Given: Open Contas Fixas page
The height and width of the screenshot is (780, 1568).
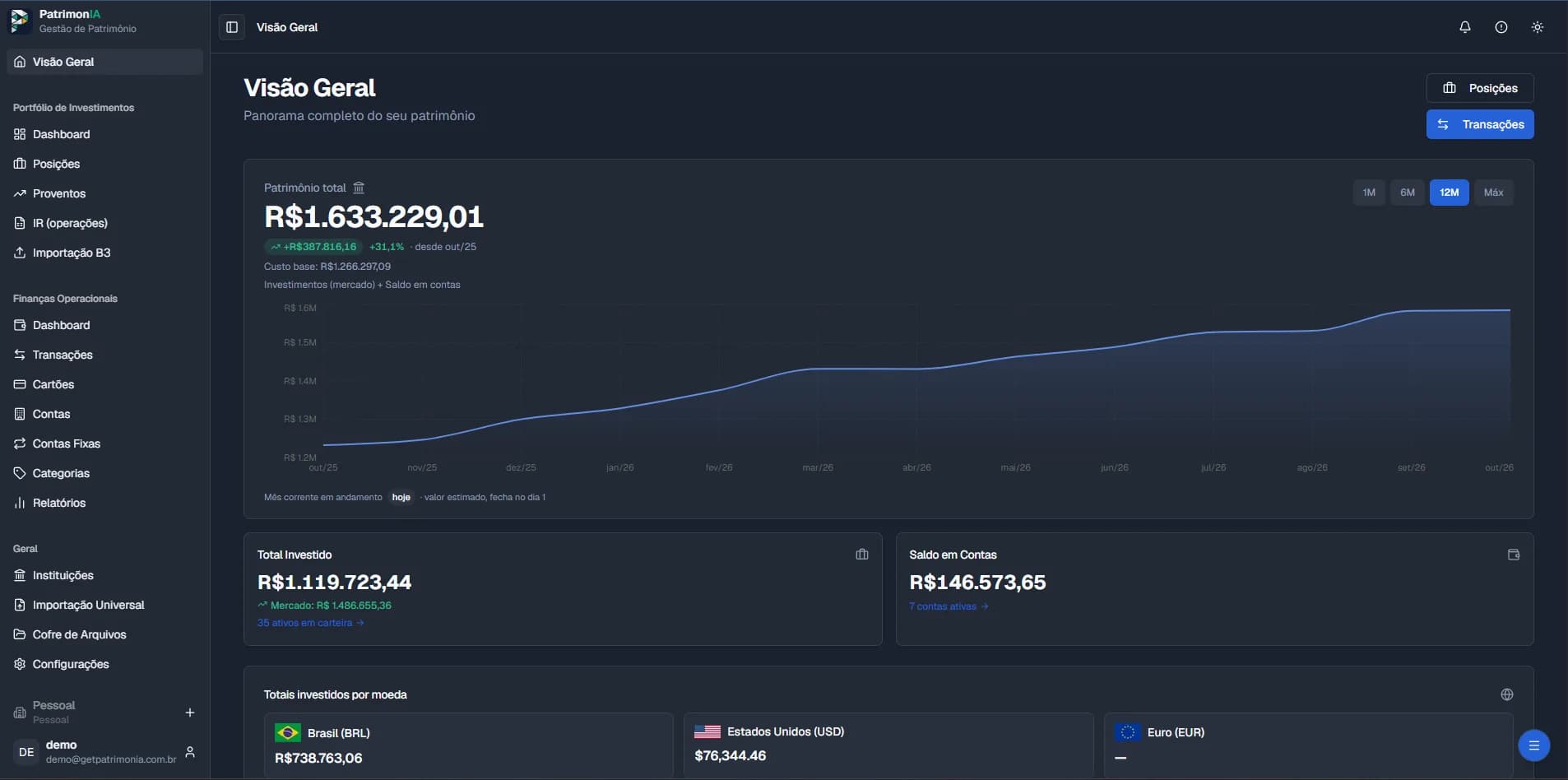Looking at the screenshot, I should (x=104, y=443).
